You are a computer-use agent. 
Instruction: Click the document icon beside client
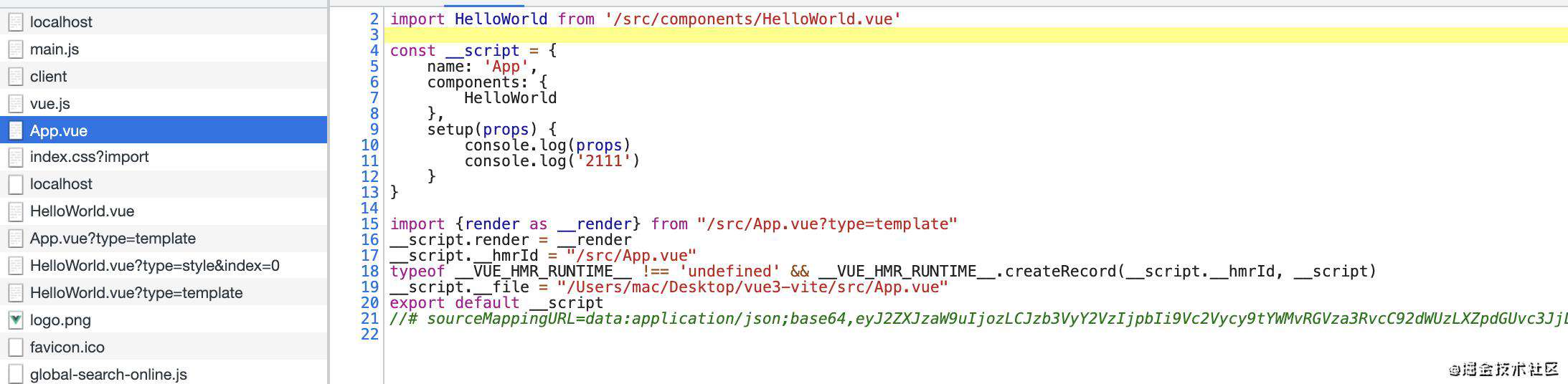pos(15,76)
